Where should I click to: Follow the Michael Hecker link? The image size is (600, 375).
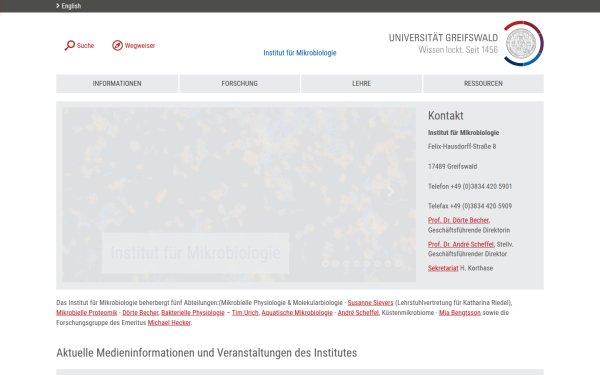(x=169, y=323)
